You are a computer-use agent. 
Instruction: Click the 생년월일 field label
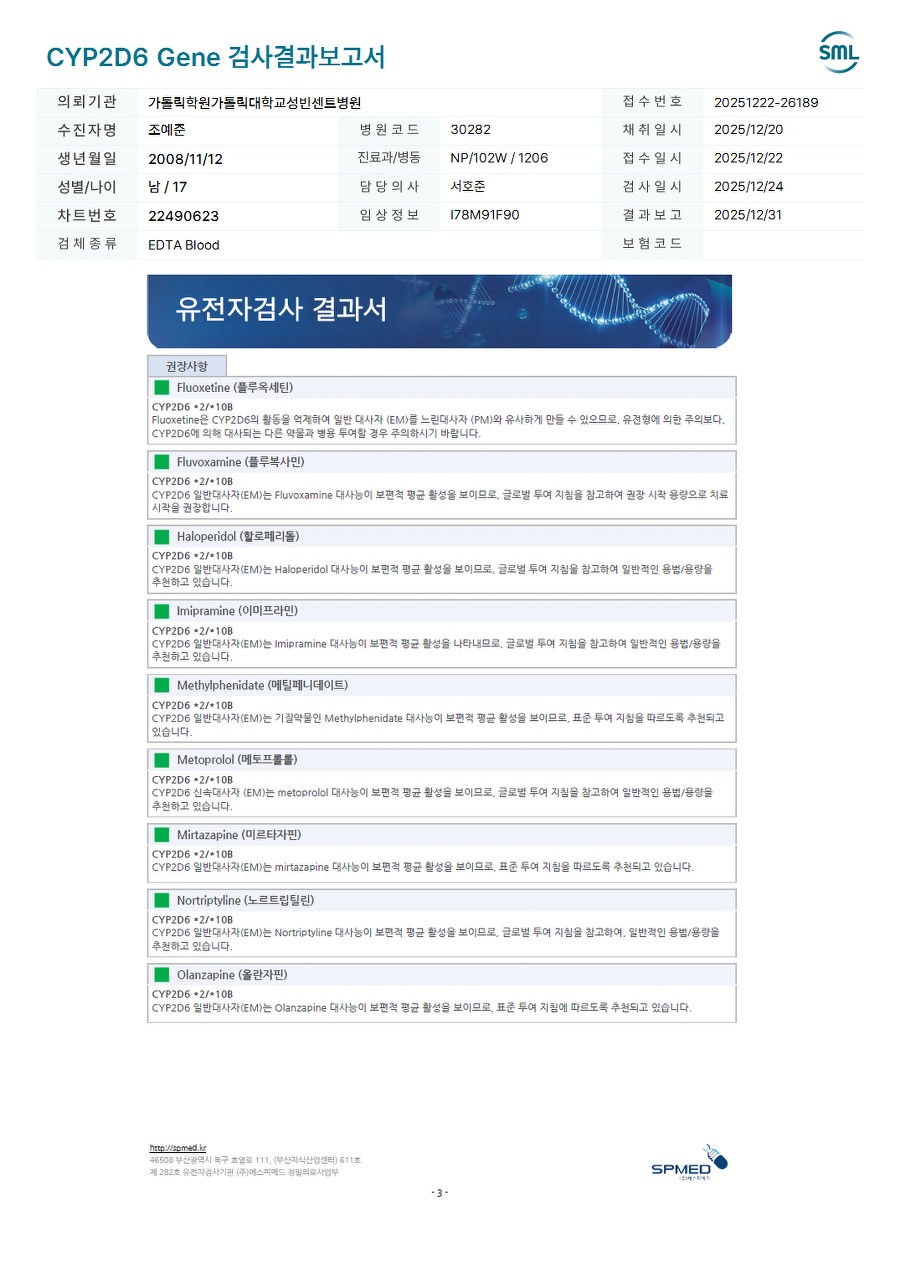coord(87,158)
